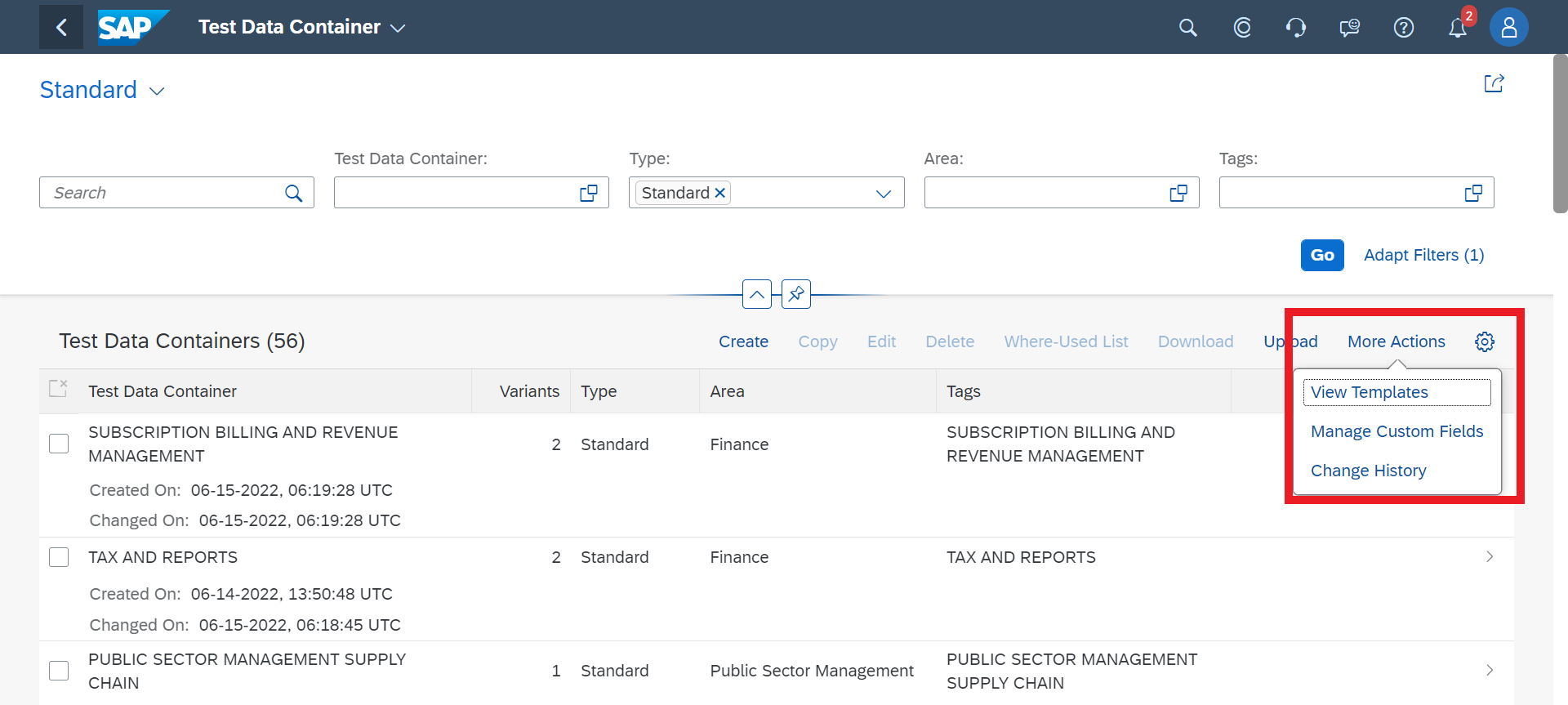Click the SAP logo
Screen dimensions: 1568x705
click(x=133, y=27)
